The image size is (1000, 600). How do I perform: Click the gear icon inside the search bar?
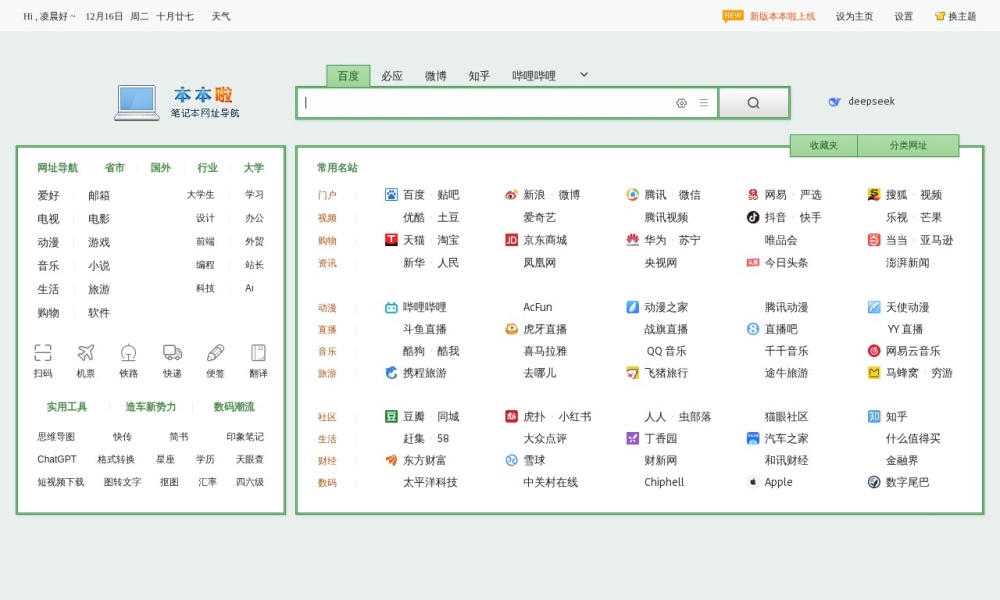click(681, 102)
